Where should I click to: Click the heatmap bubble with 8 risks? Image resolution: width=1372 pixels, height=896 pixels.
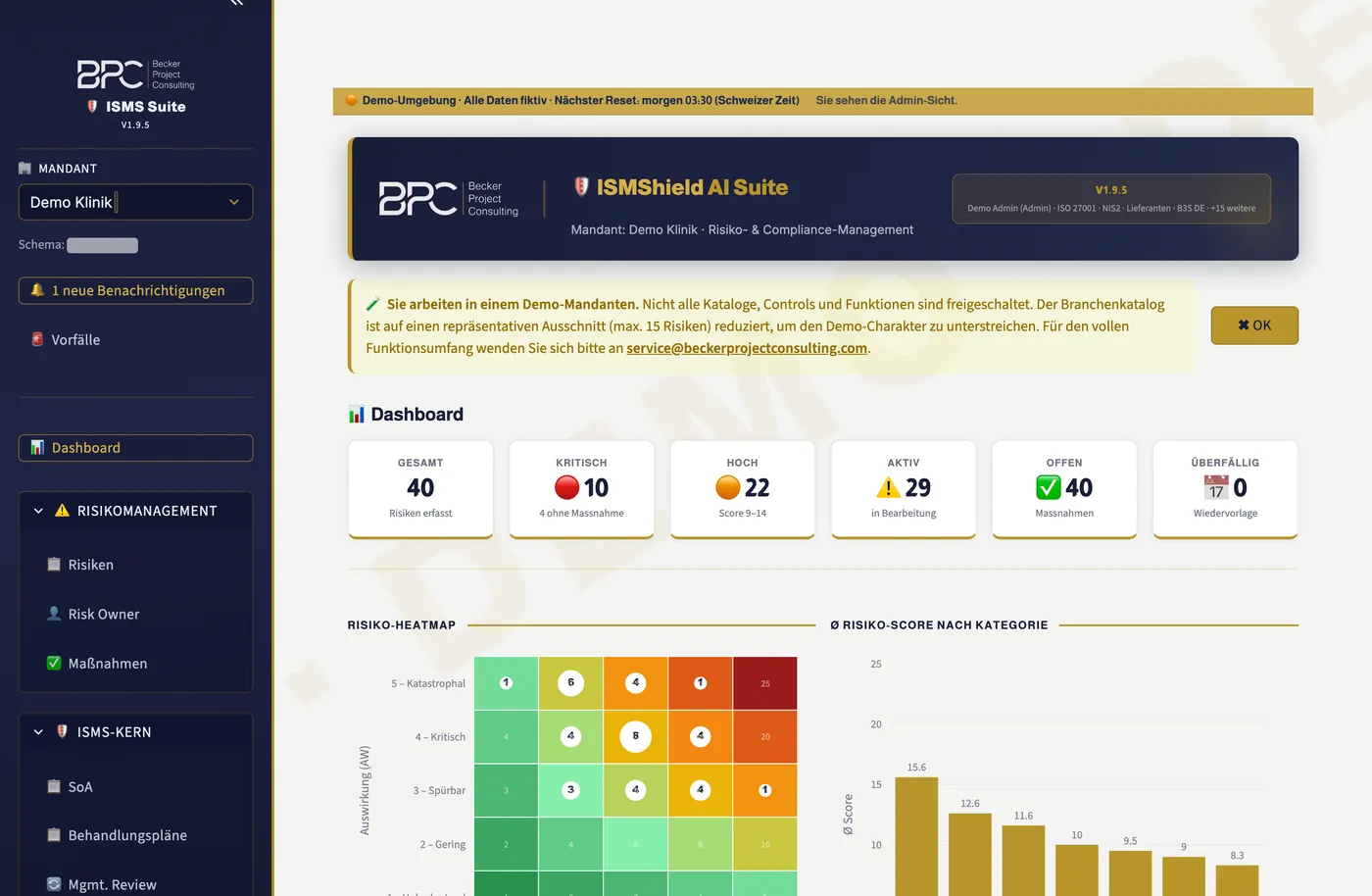pos(636,736)
